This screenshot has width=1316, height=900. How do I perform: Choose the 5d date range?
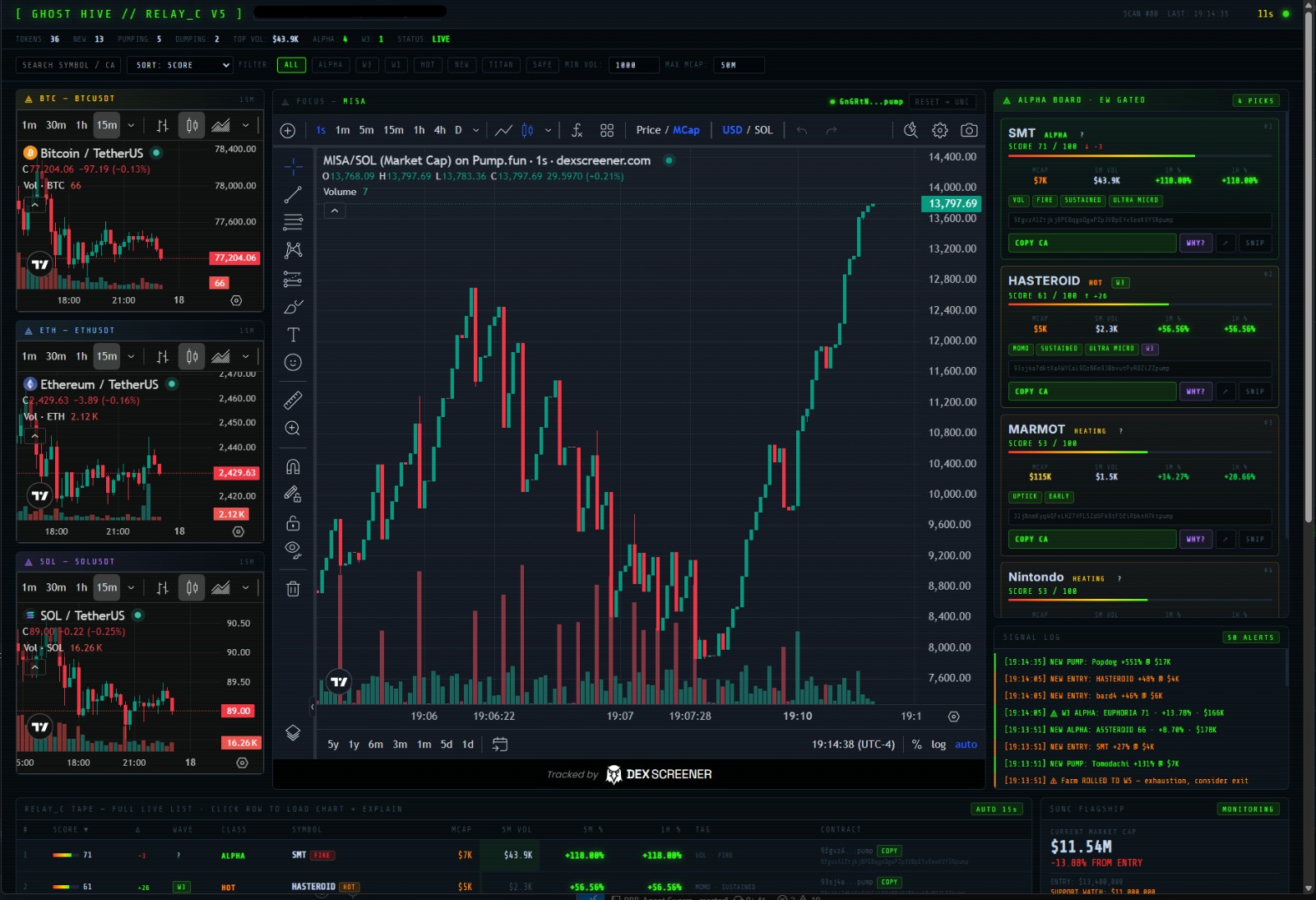447,745
